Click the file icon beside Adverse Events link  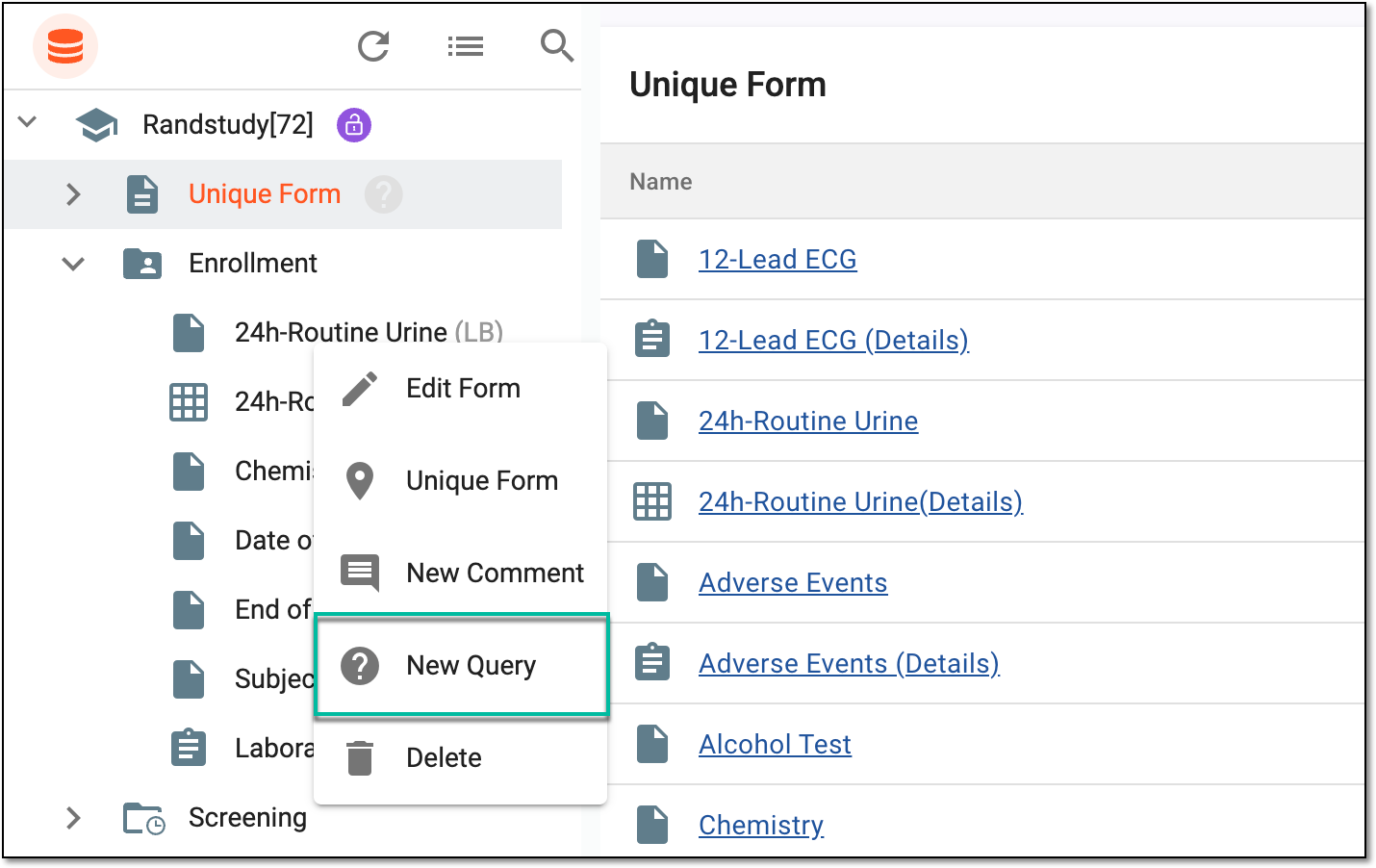[x=652, y=583]
